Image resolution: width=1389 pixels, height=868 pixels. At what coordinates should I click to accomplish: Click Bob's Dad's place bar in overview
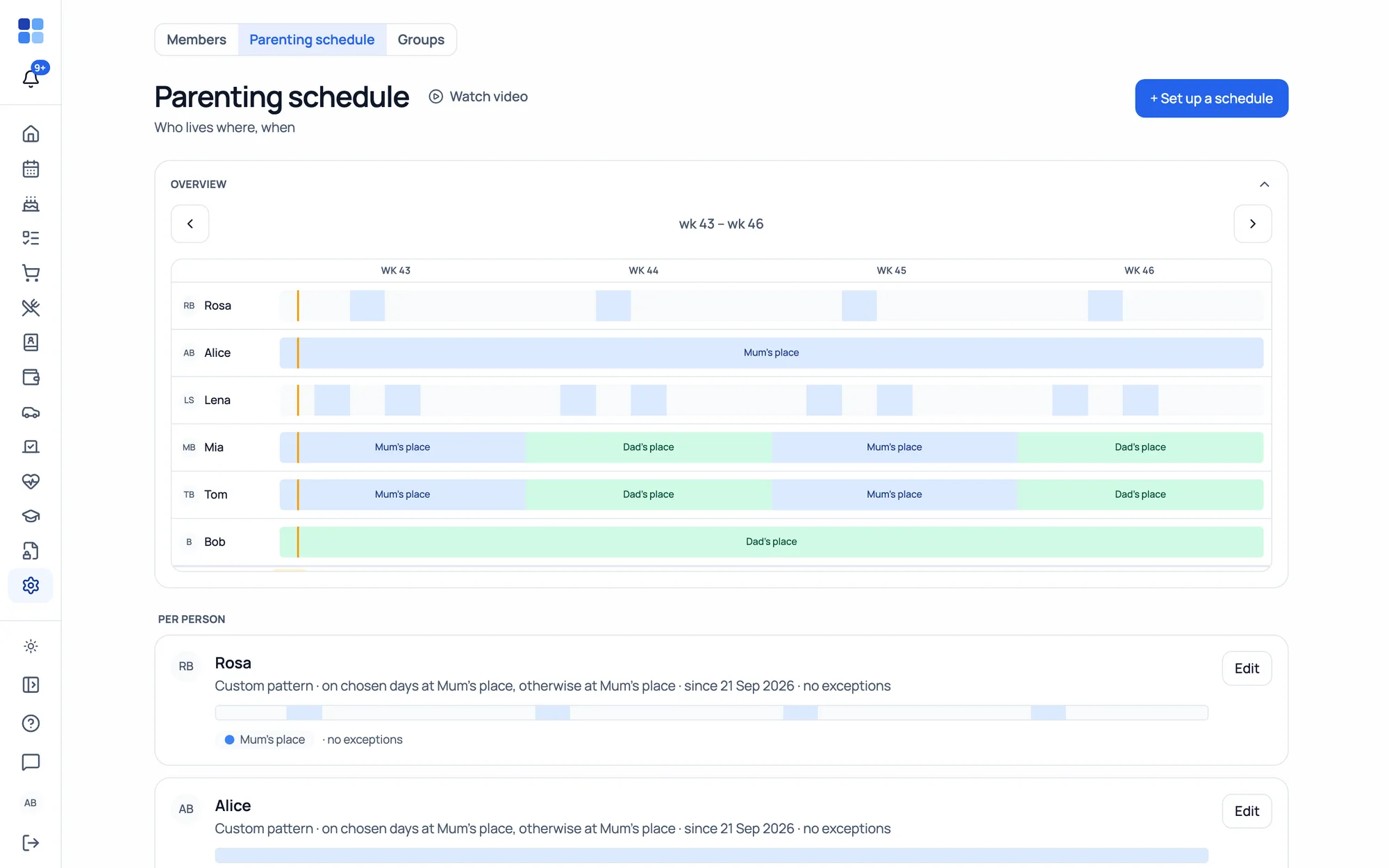(x=771, y=542)
